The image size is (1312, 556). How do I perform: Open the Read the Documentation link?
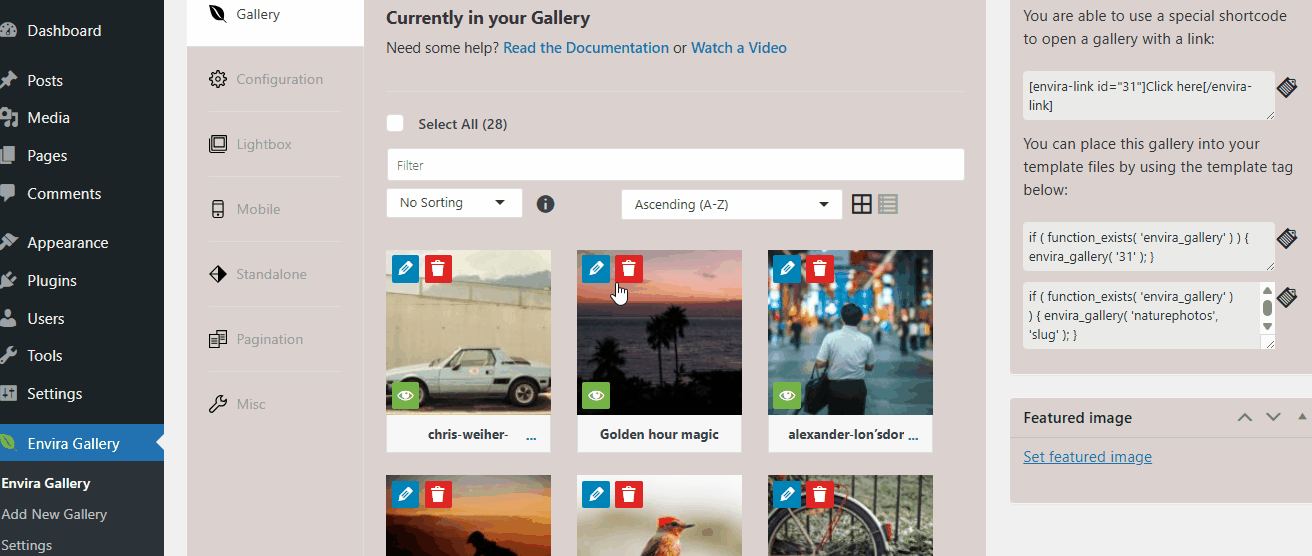click(586, 48)
